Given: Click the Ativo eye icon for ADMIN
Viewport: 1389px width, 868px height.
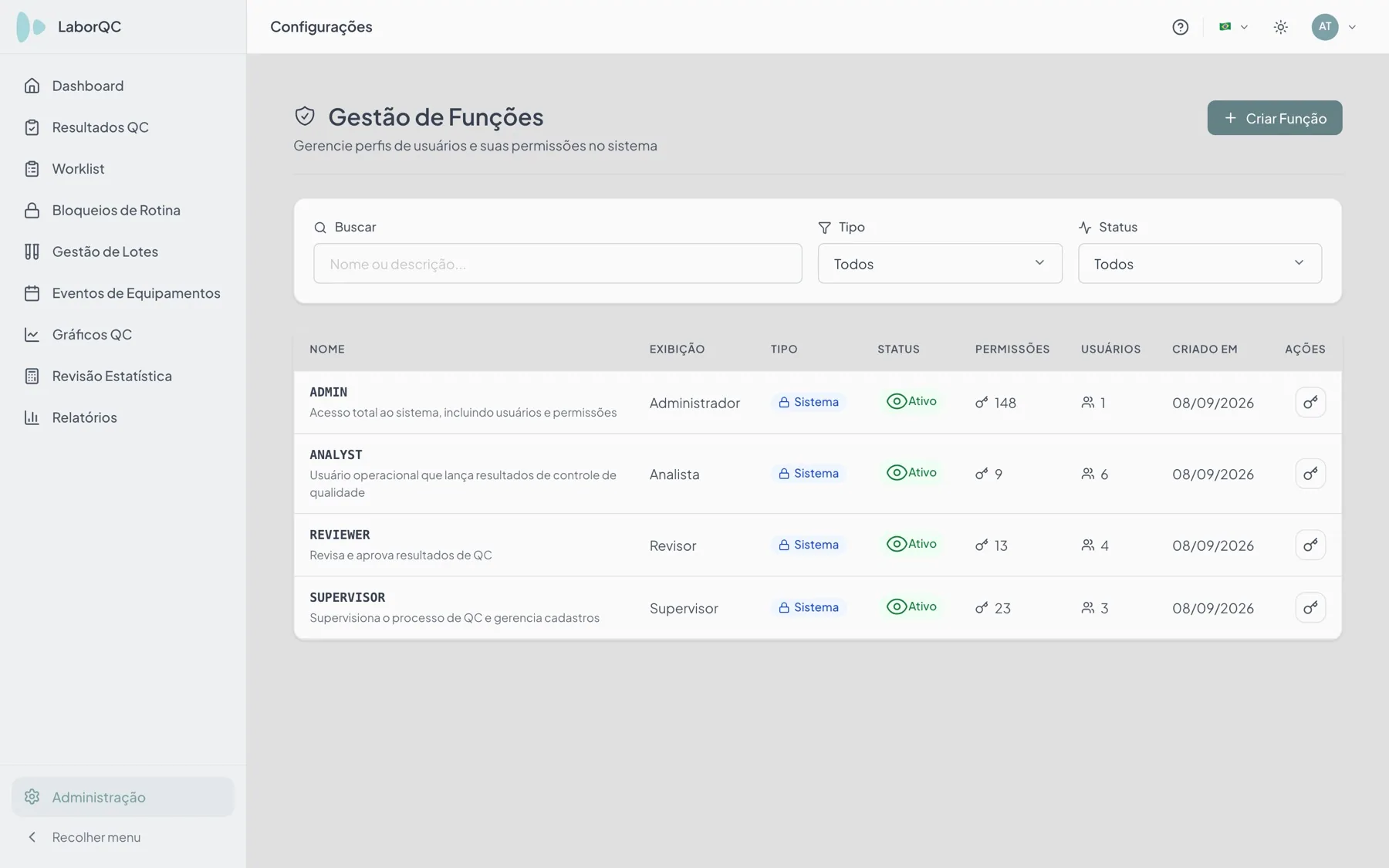Looking at the screenshot, I should point(896,401).
